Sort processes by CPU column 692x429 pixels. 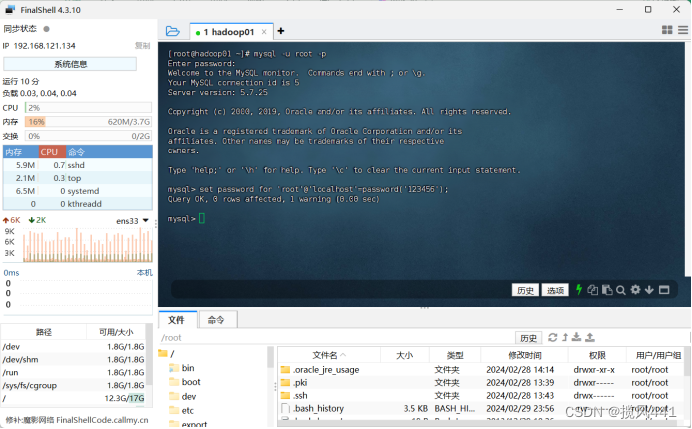[x=52, y=152]
